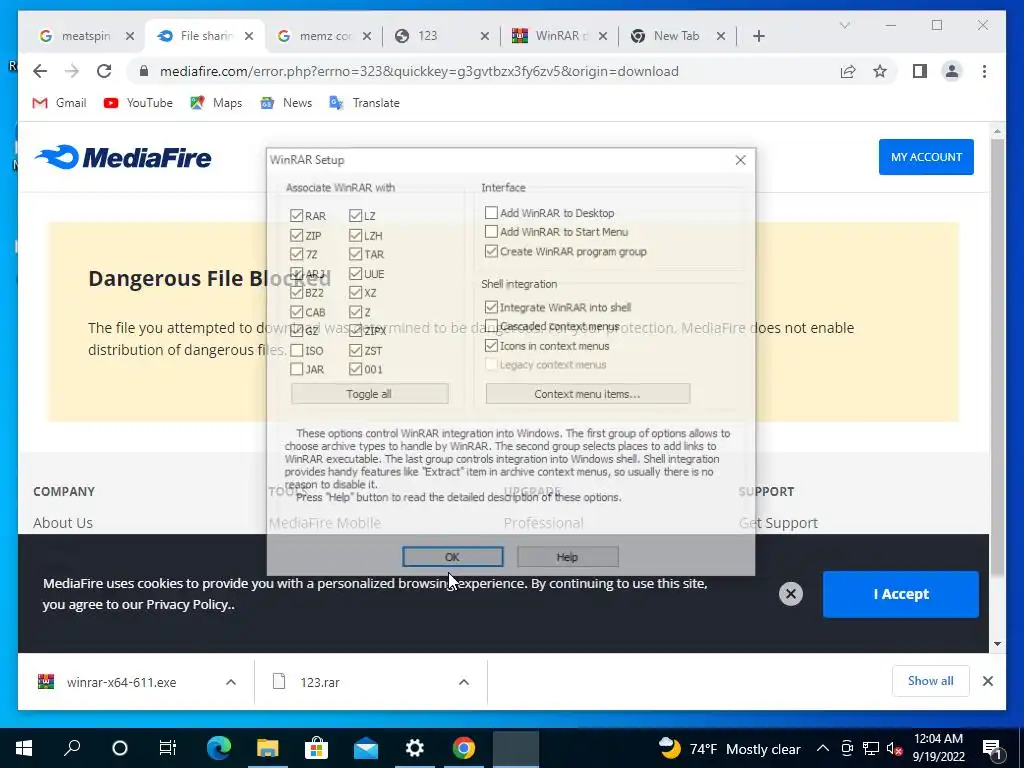Open the notification center icon
The width and height of the screenshot is (1024, 768).
click(991, 748)
